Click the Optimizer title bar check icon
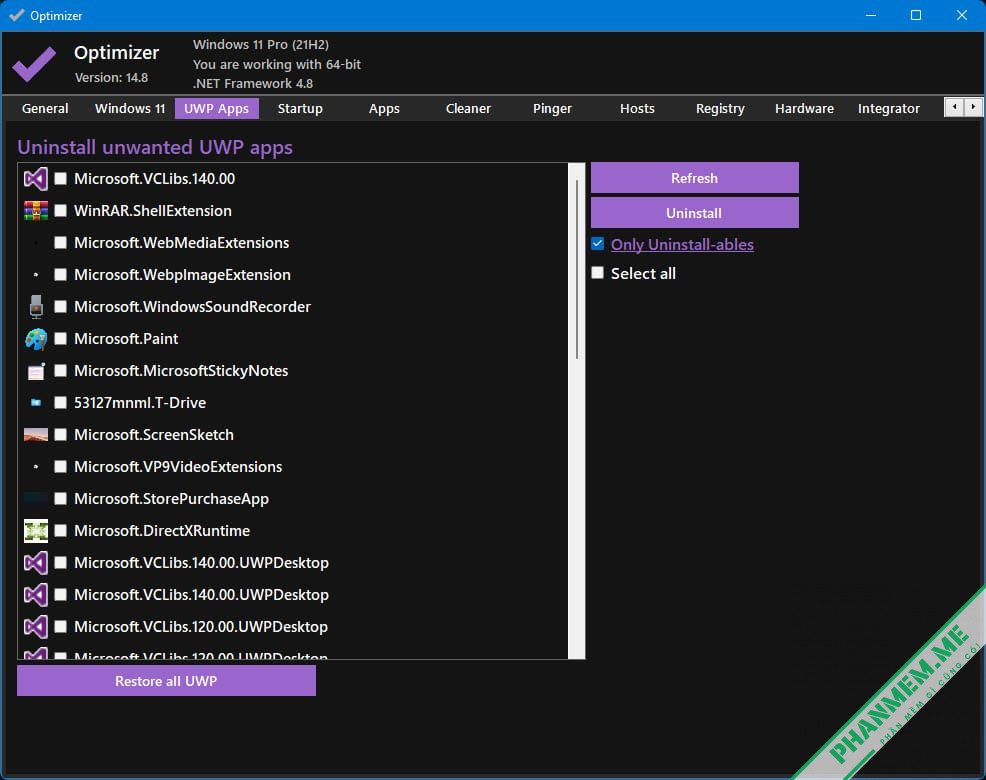The width and height of the screenshot is (986, 780). click(x=16, y=15)
